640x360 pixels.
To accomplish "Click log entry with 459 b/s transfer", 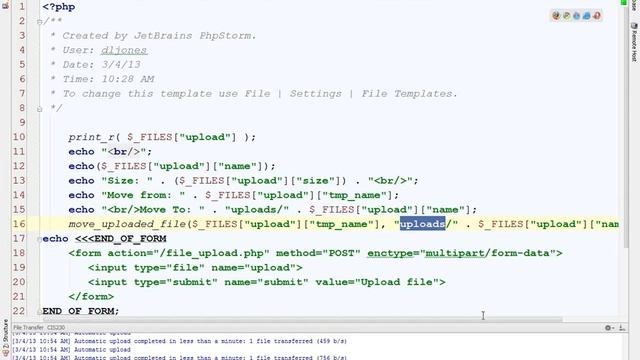I will pos(180,341).
